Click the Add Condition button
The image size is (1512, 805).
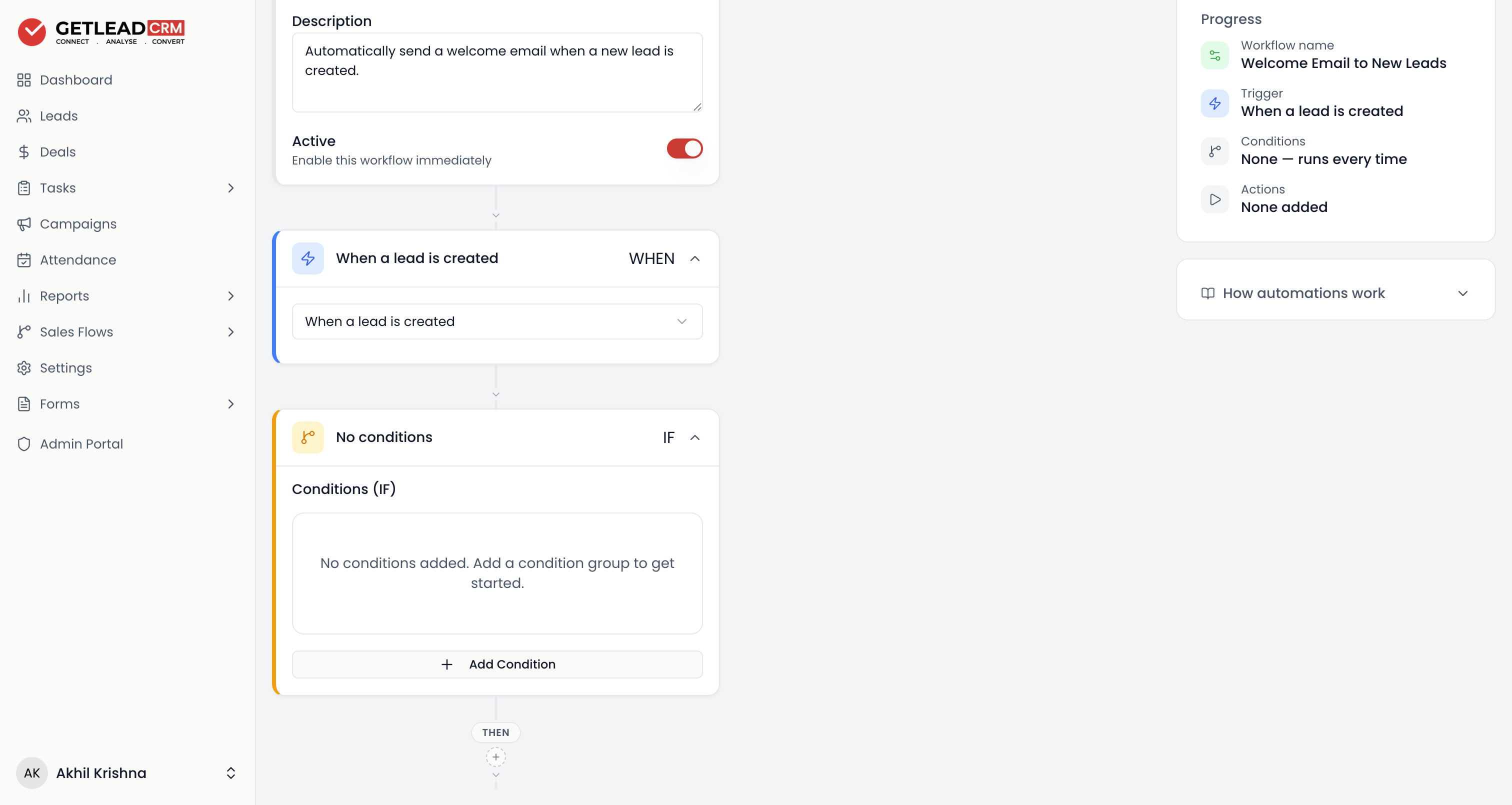tap(497, 664)
